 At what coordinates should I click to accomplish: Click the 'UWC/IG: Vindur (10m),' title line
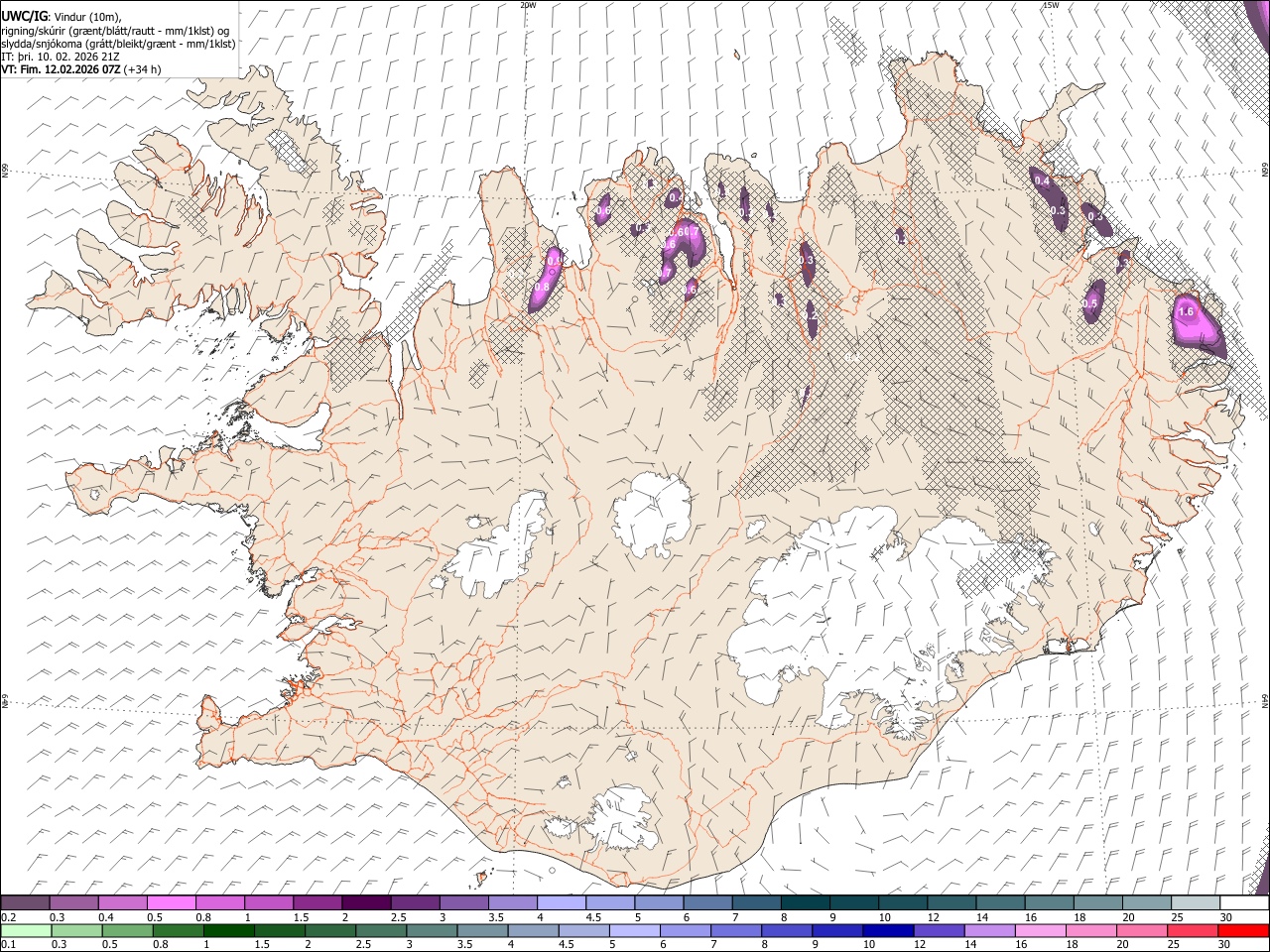point(62,17)
